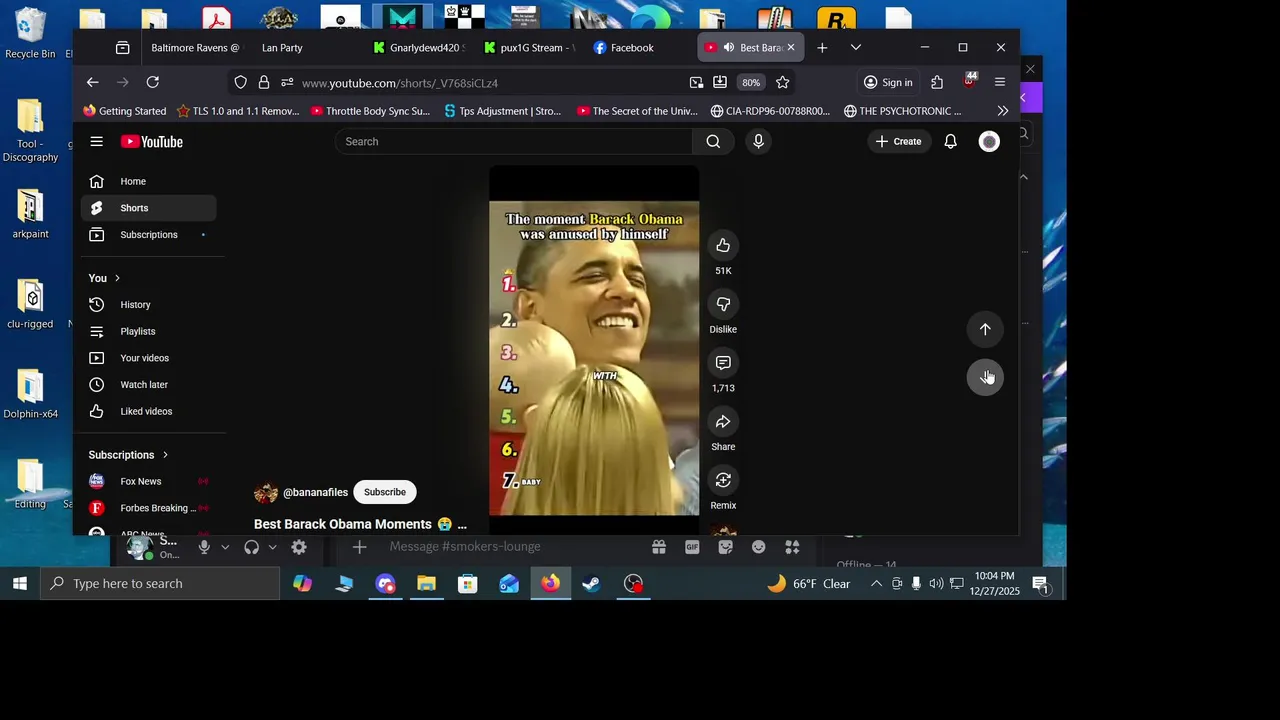Expand the You section chevron

click(117, 278)
